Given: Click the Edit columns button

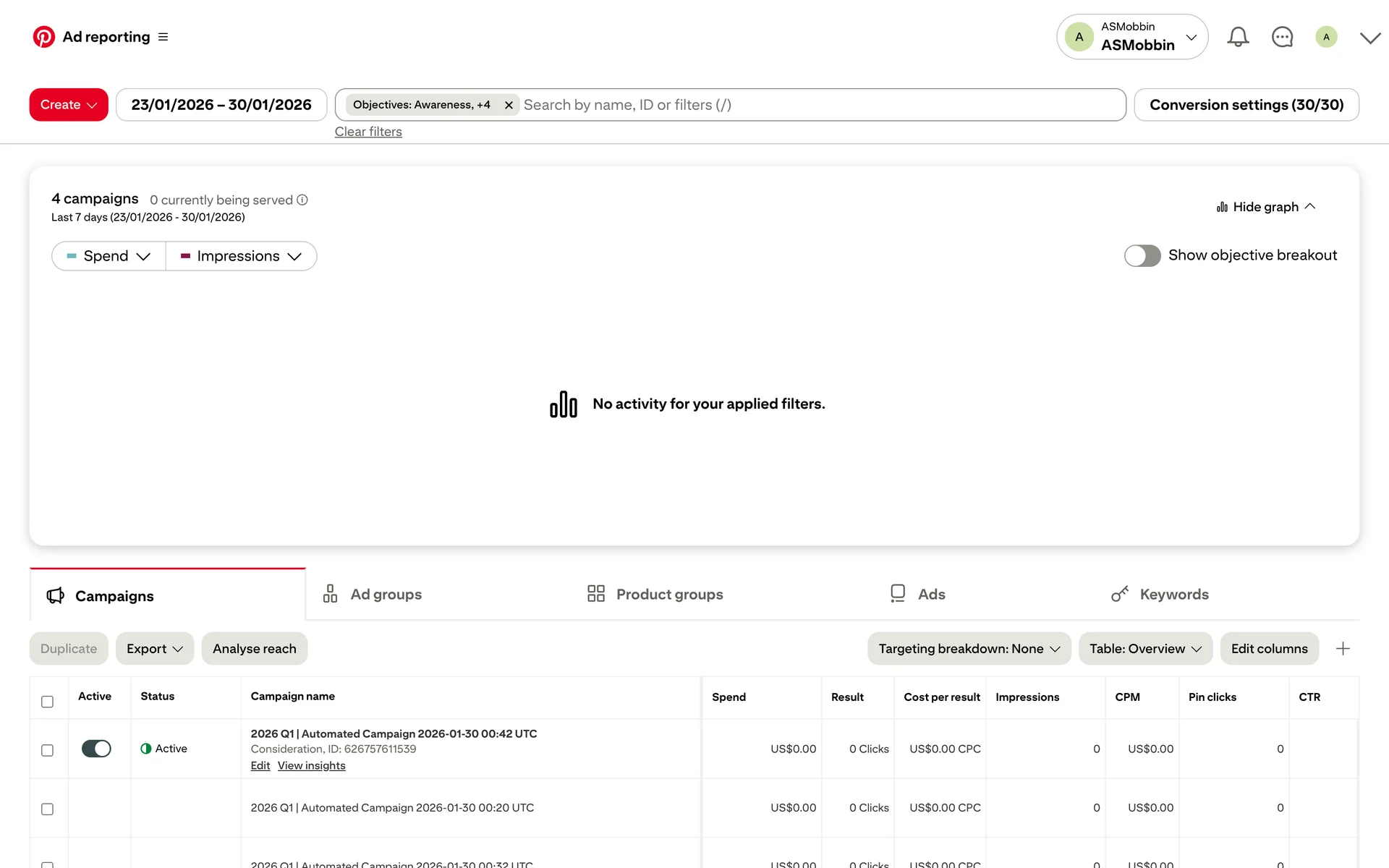Looking at the screenshot, I should [1269, 649].
